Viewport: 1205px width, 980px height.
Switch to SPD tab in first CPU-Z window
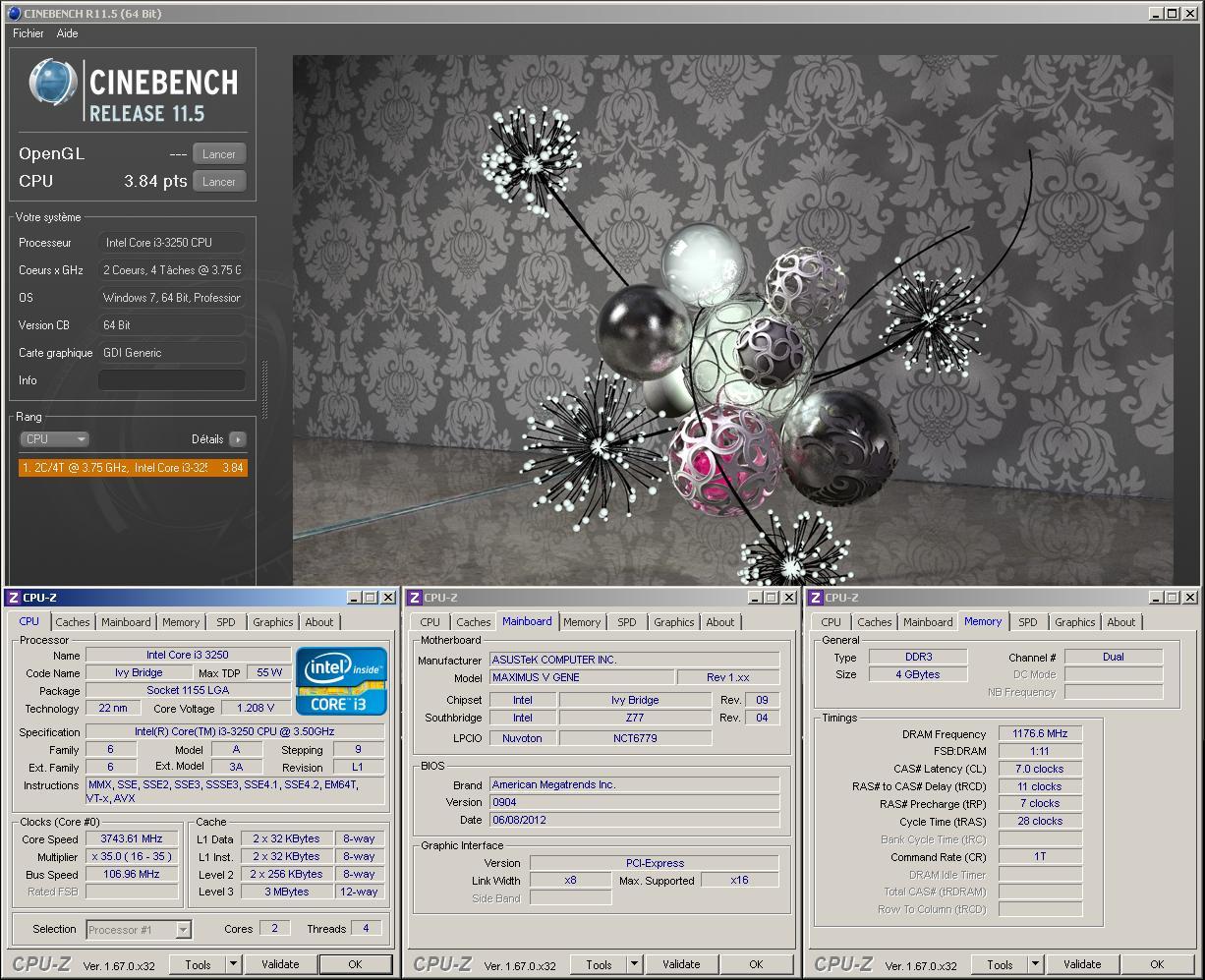pyautogui.click(x=226, y=622)
